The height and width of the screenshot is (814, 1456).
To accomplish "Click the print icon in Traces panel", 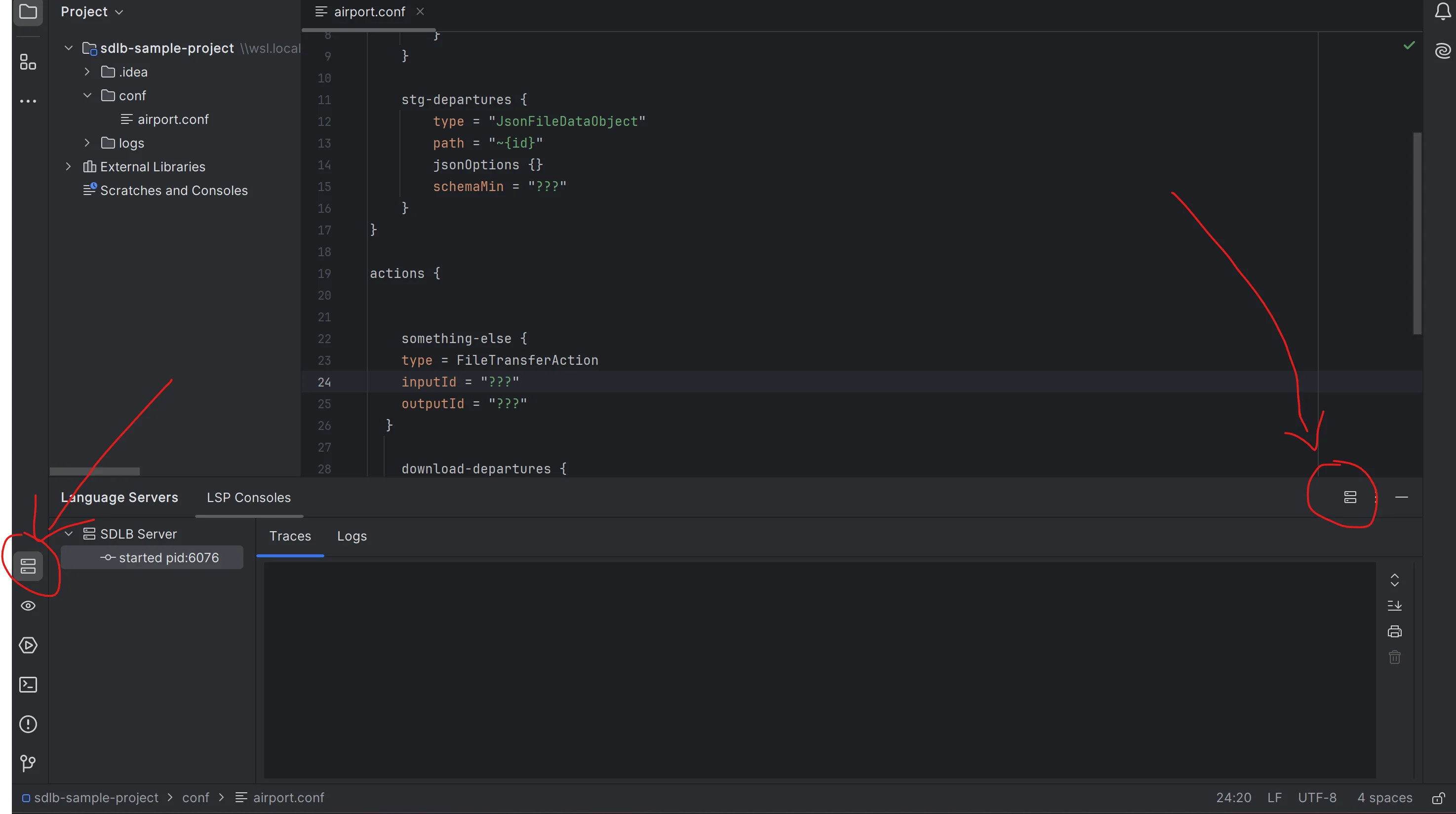I will coord(1394,631).
